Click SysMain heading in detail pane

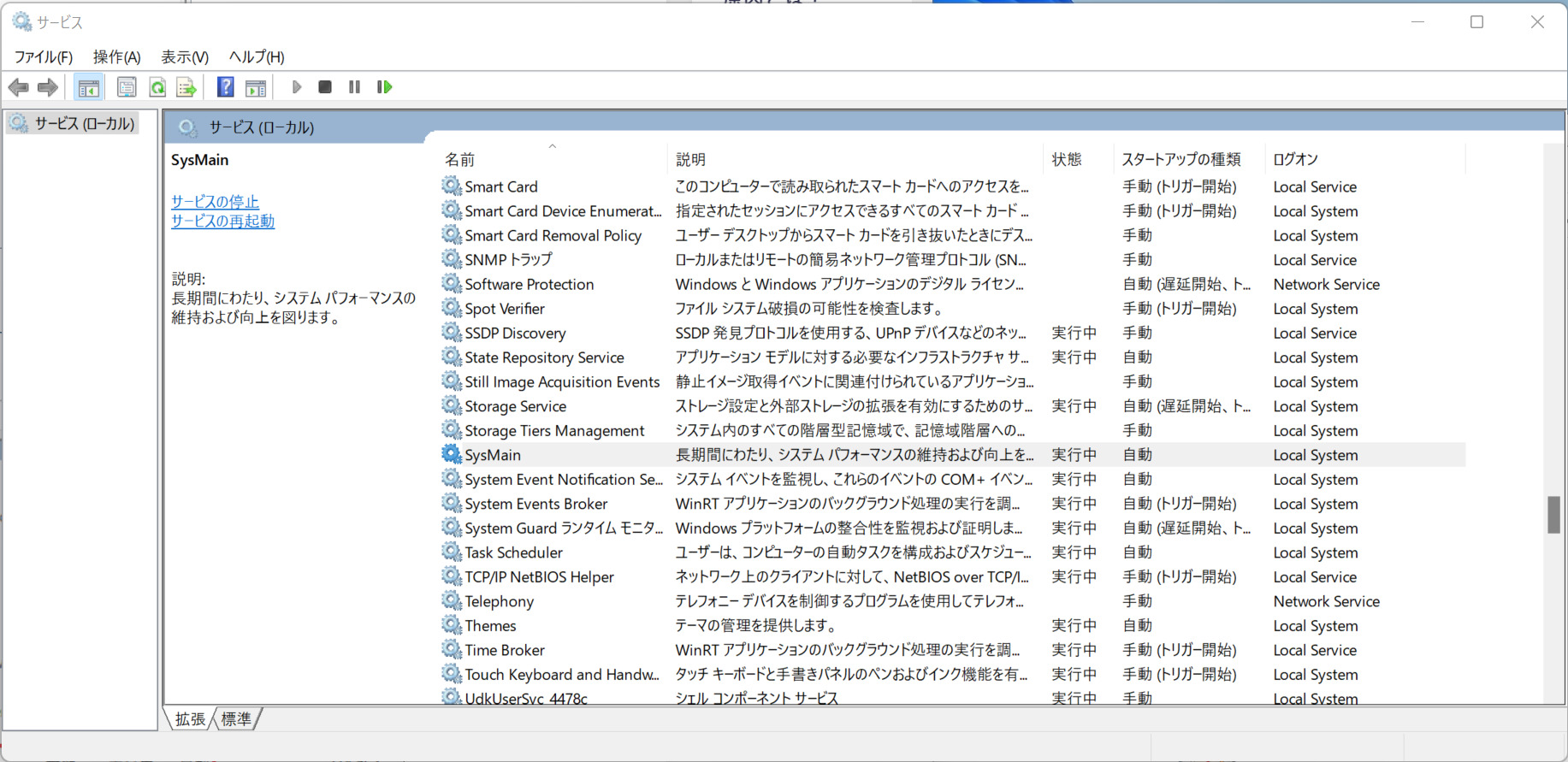coord(199,160)
